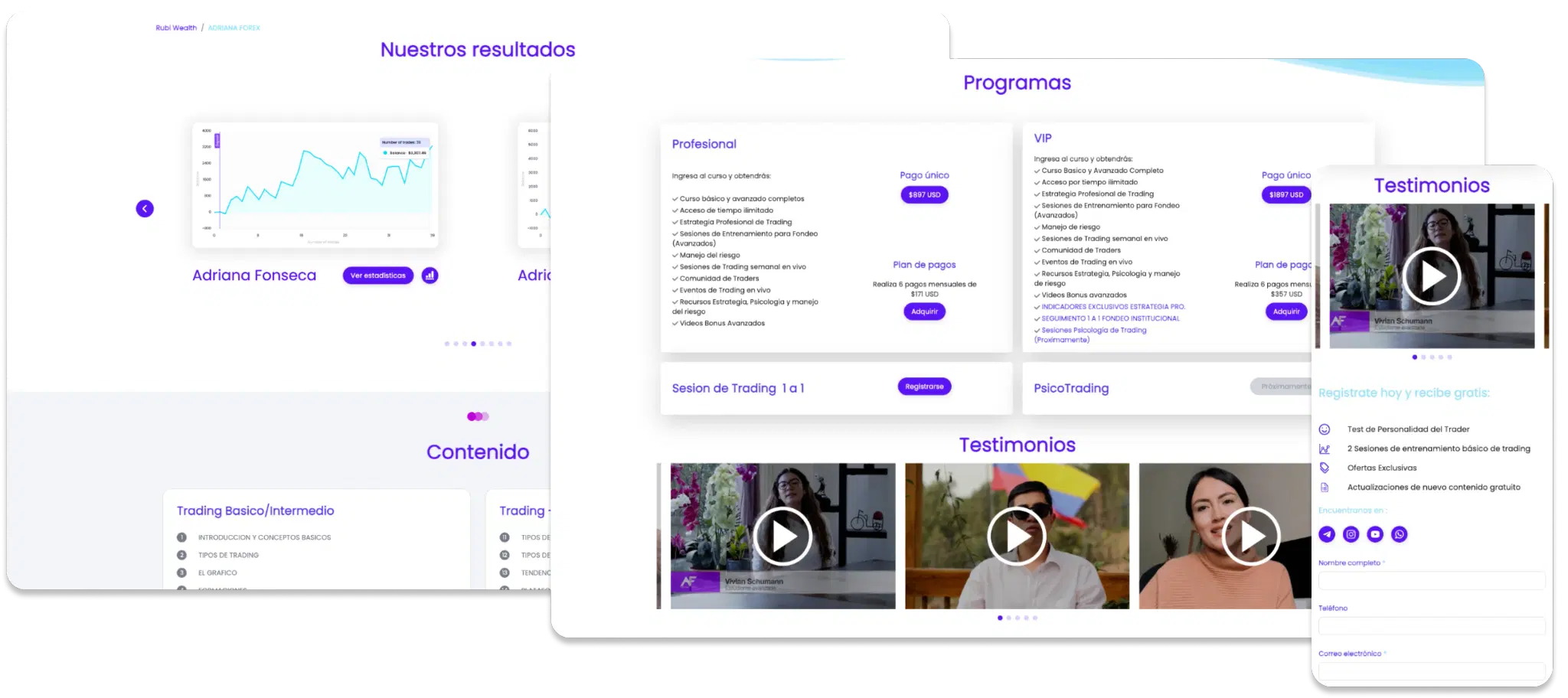
Task: Click the tag icon beside Ofertas Exclusivas
Action: pos(1325,468)
